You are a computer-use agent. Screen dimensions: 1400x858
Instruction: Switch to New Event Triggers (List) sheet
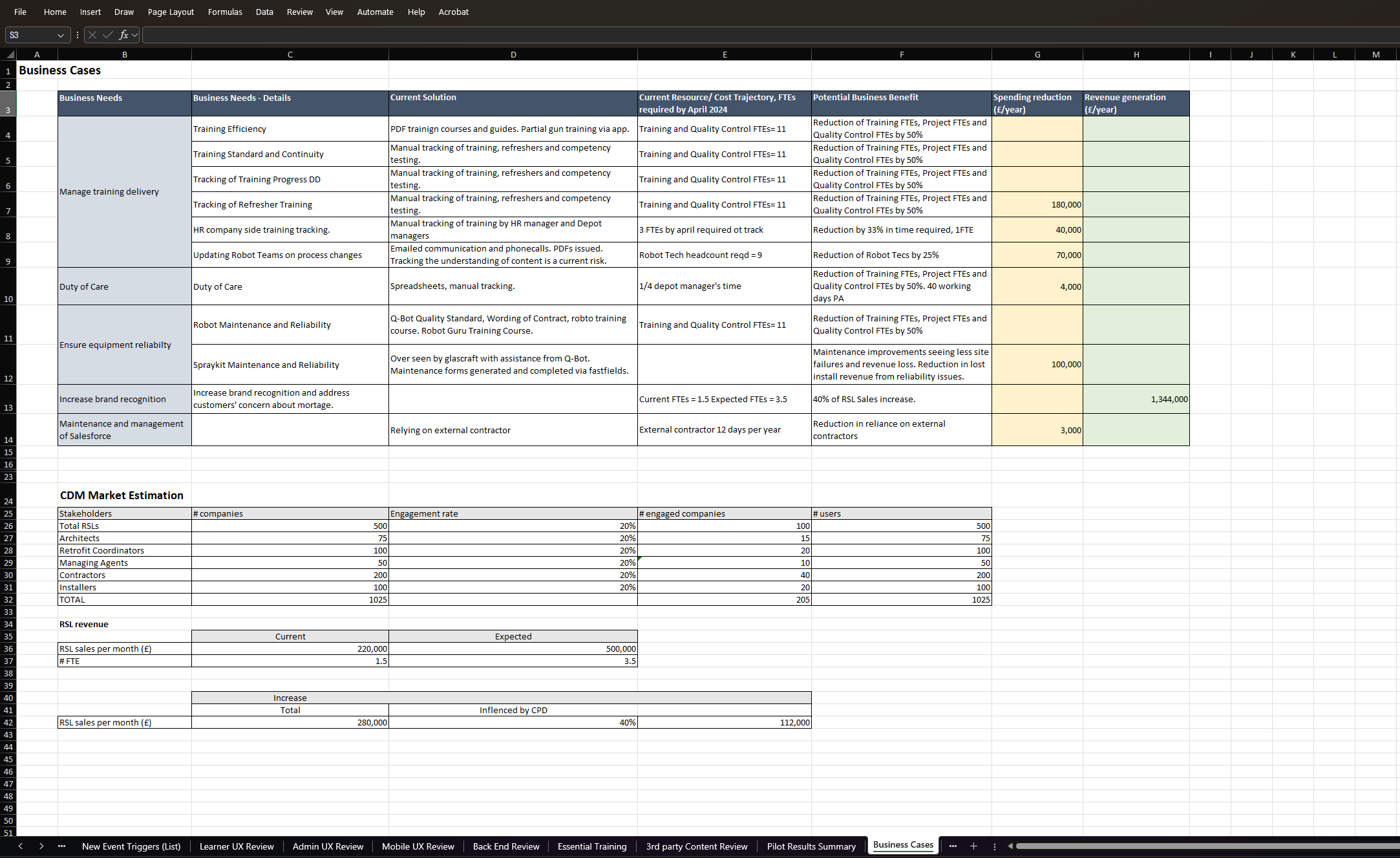(x=131, y=846)
